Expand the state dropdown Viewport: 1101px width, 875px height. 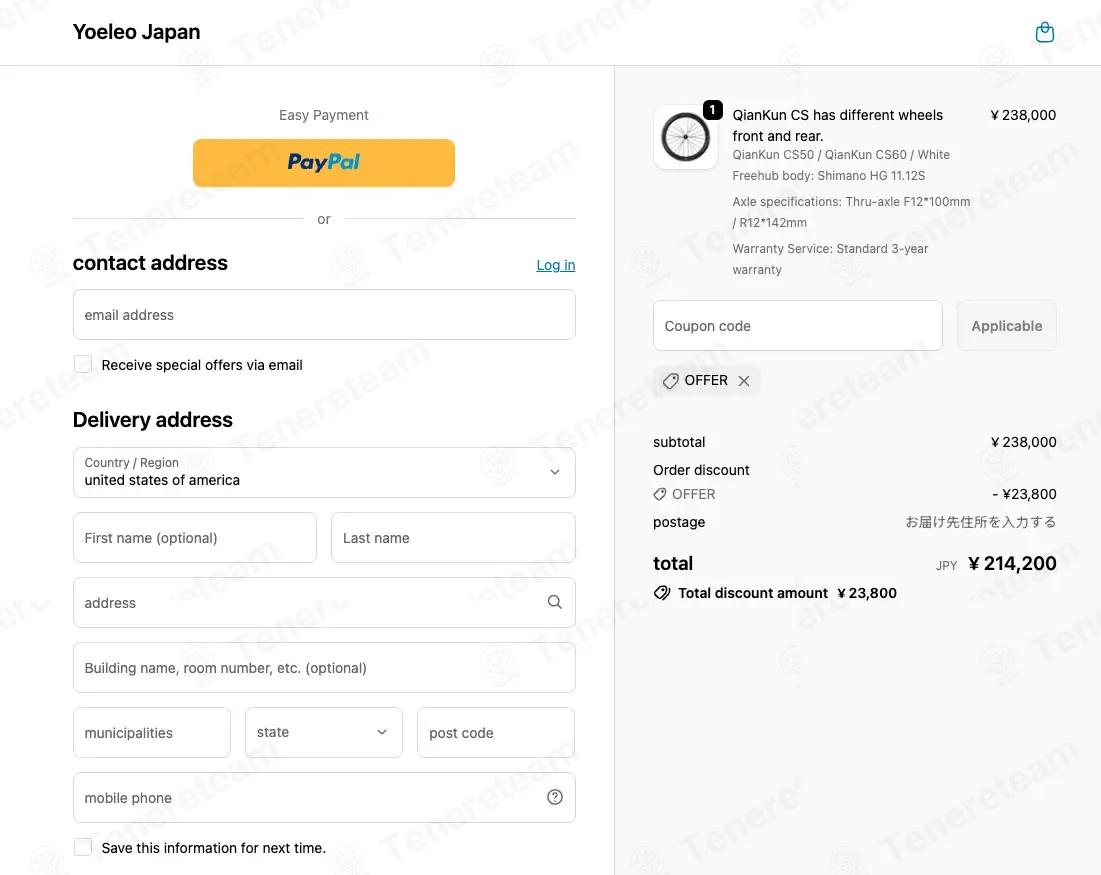click(324, 732)
